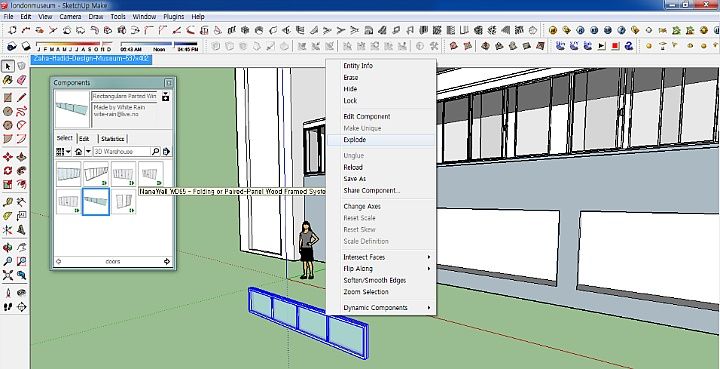Image resolution: width=720 pixels, height=369 pixels.
Task: Pick the Zoom magnifier tool
Action: tap(8, 262)
